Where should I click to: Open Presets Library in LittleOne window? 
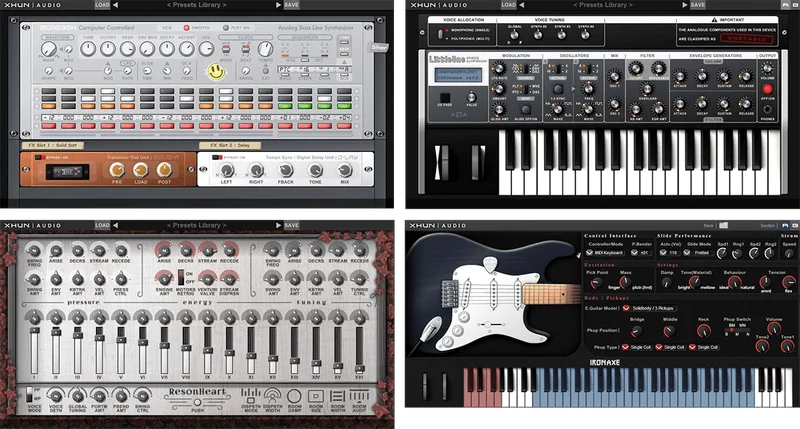[603, 5]
